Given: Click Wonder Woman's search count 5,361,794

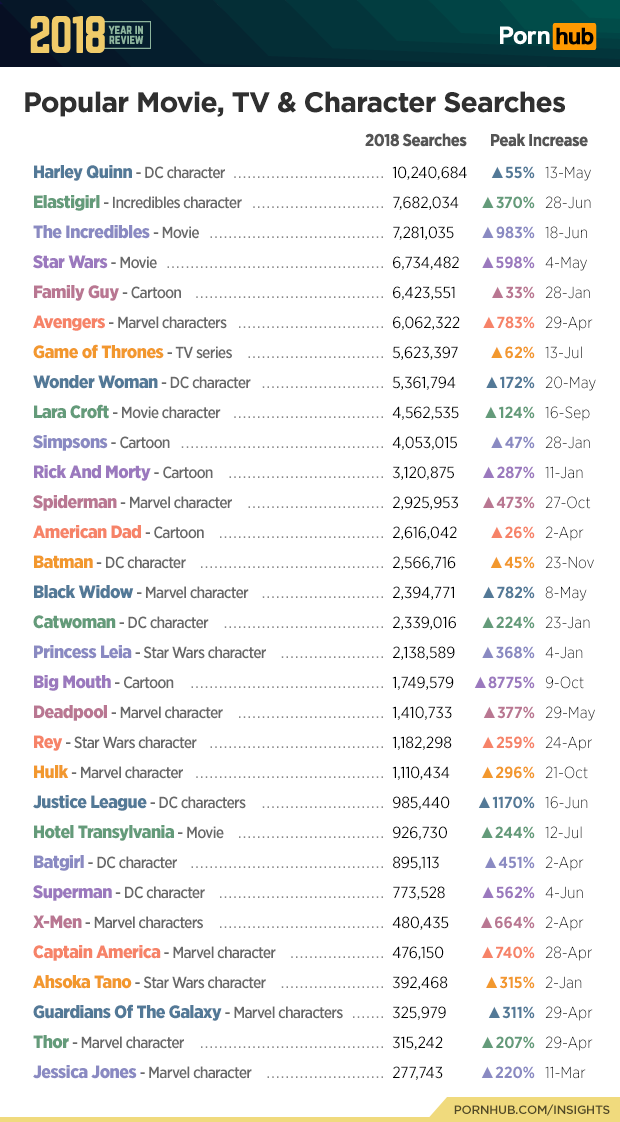Looking at the screenshot, I should 424,382.
